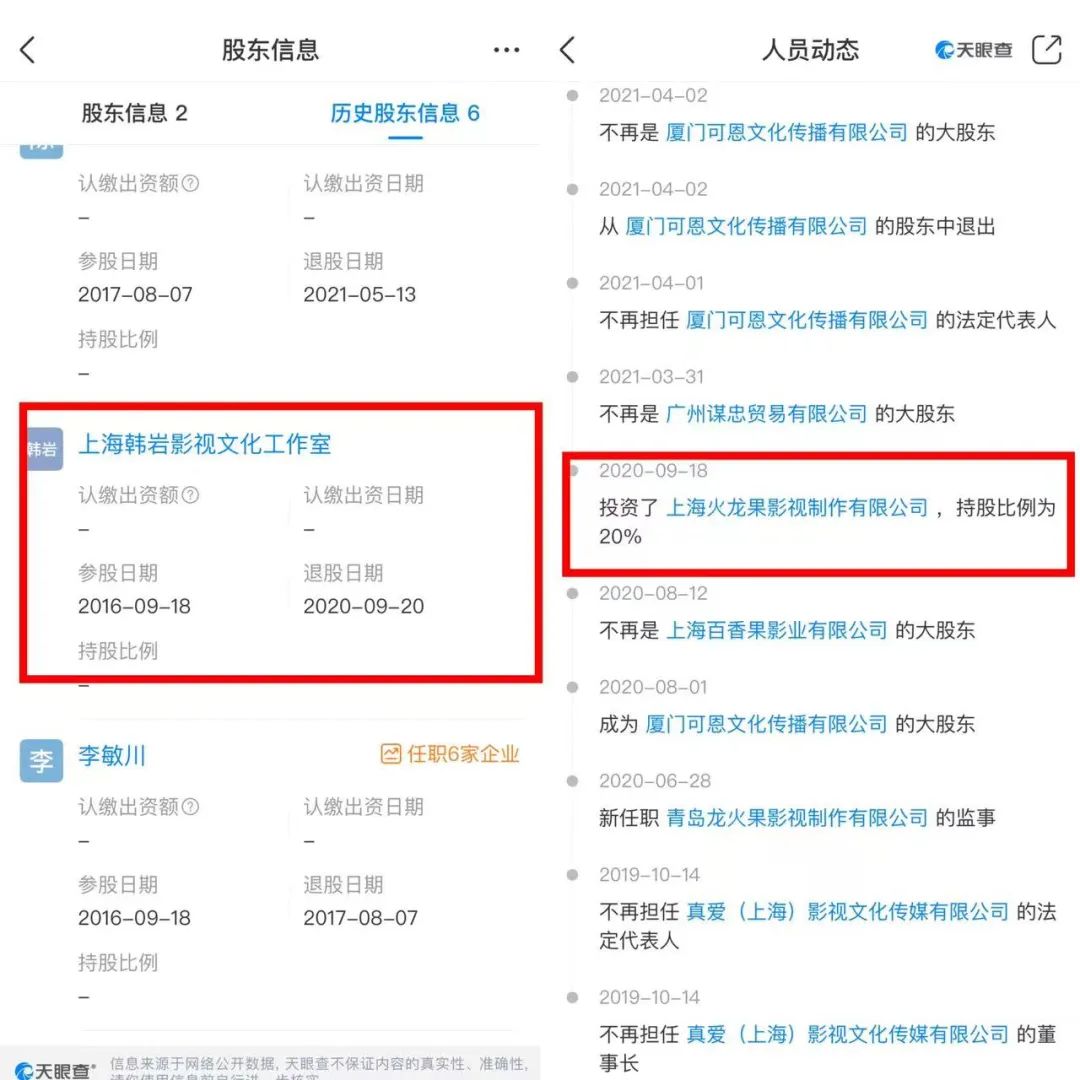Open 李敏川 profile link
1080x1080 pixels.
click(112, 756)
